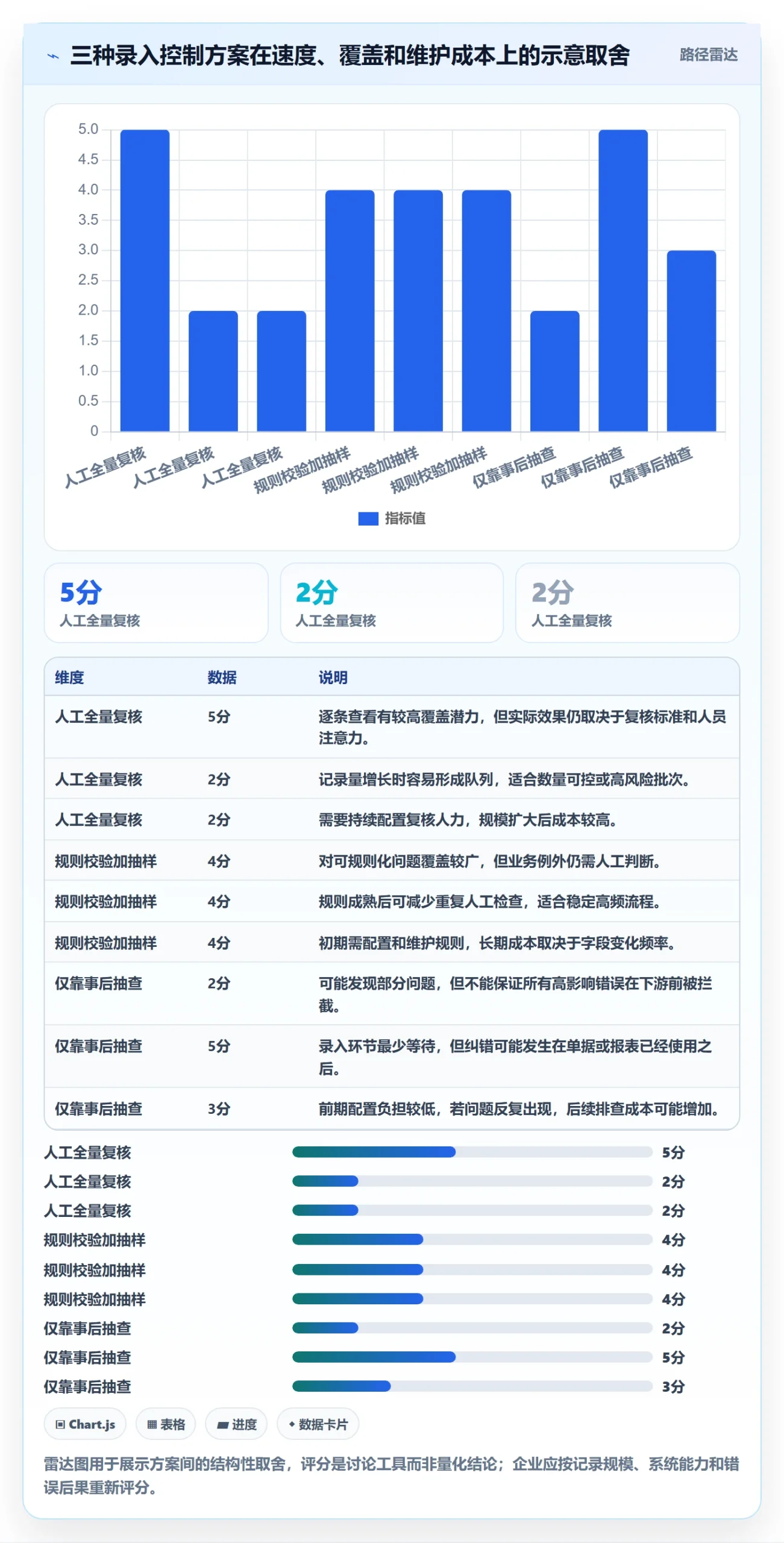The image size is (784, 1543).
Task: Toggle the 指标值 legend label
Action: click(x=405, y=518)
